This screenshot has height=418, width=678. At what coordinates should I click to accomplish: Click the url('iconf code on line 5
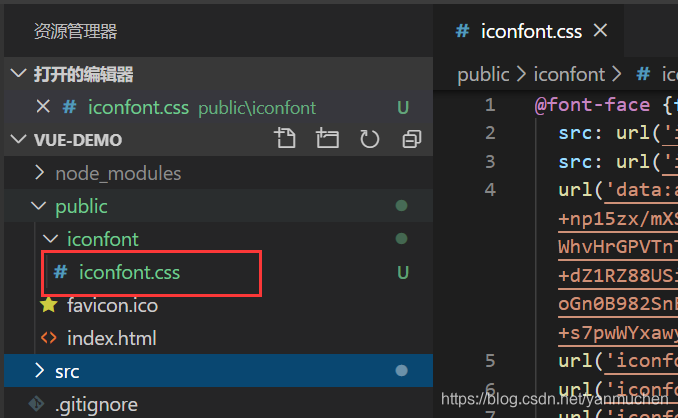618,361
